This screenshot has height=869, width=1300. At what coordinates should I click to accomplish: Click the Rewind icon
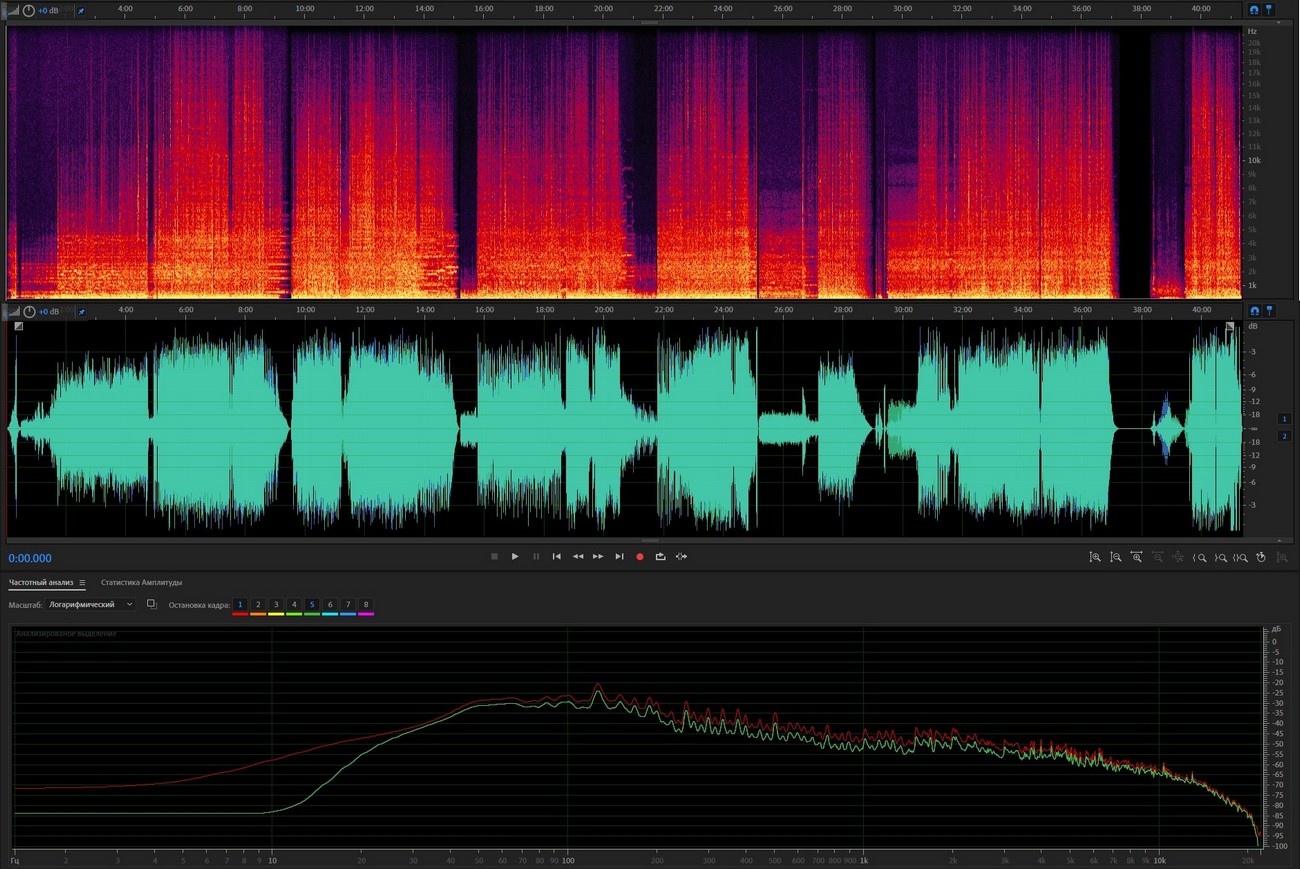[577, 557]
